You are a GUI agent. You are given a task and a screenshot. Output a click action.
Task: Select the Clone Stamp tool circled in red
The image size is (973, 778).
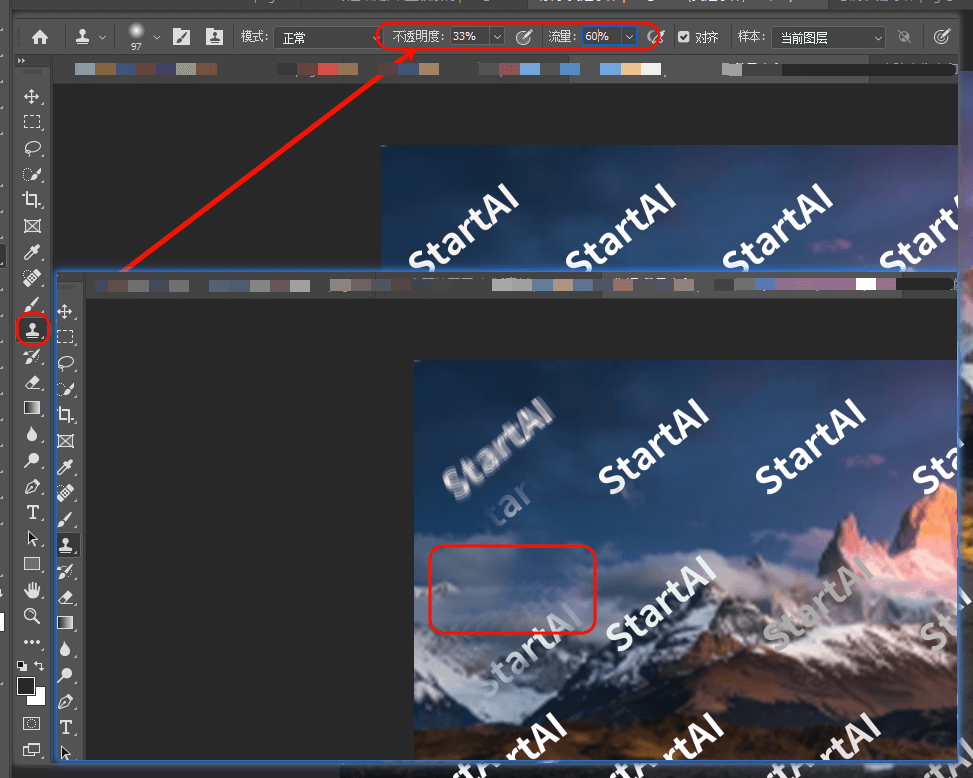click(x=32, y=329)
